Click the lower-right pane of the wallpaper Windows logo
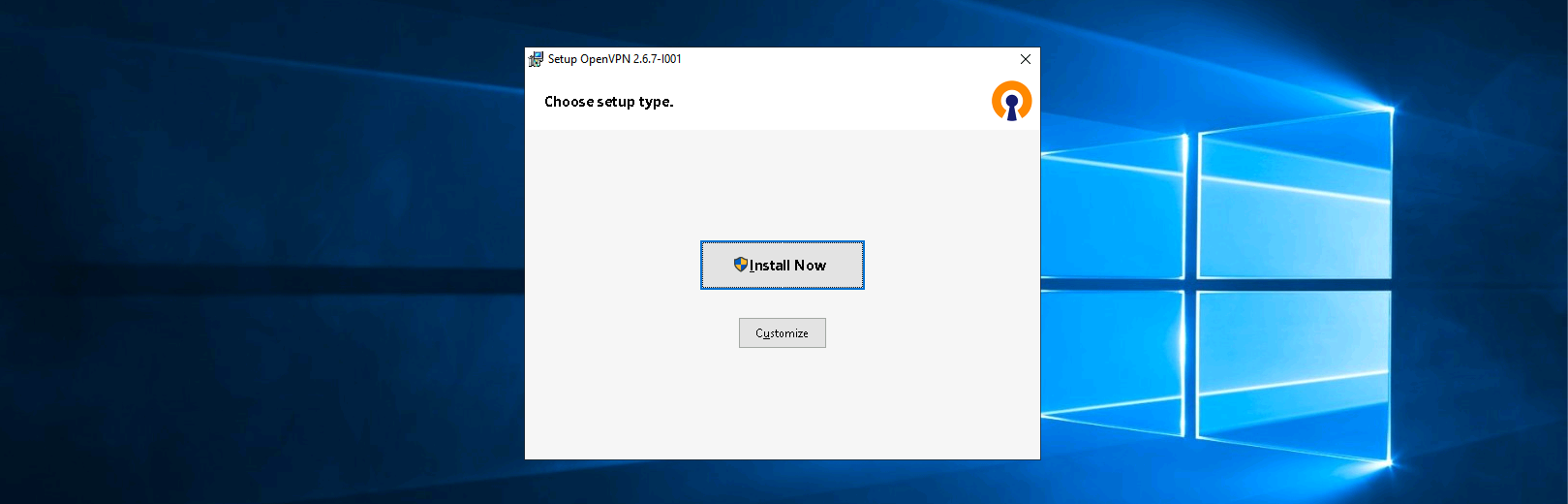The height and width of the screenshot is (504, 1568). click(x=1293, y=373)
